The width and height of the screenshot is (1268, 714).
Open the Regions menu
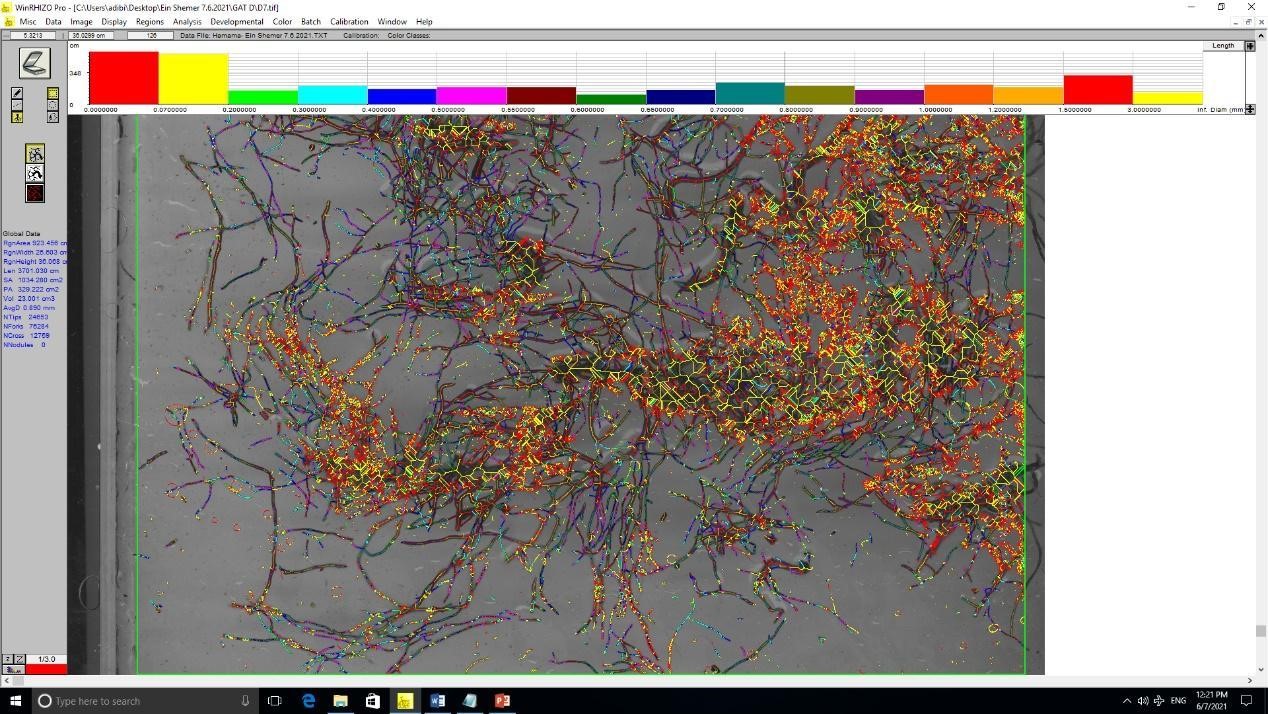pos(150,21)
